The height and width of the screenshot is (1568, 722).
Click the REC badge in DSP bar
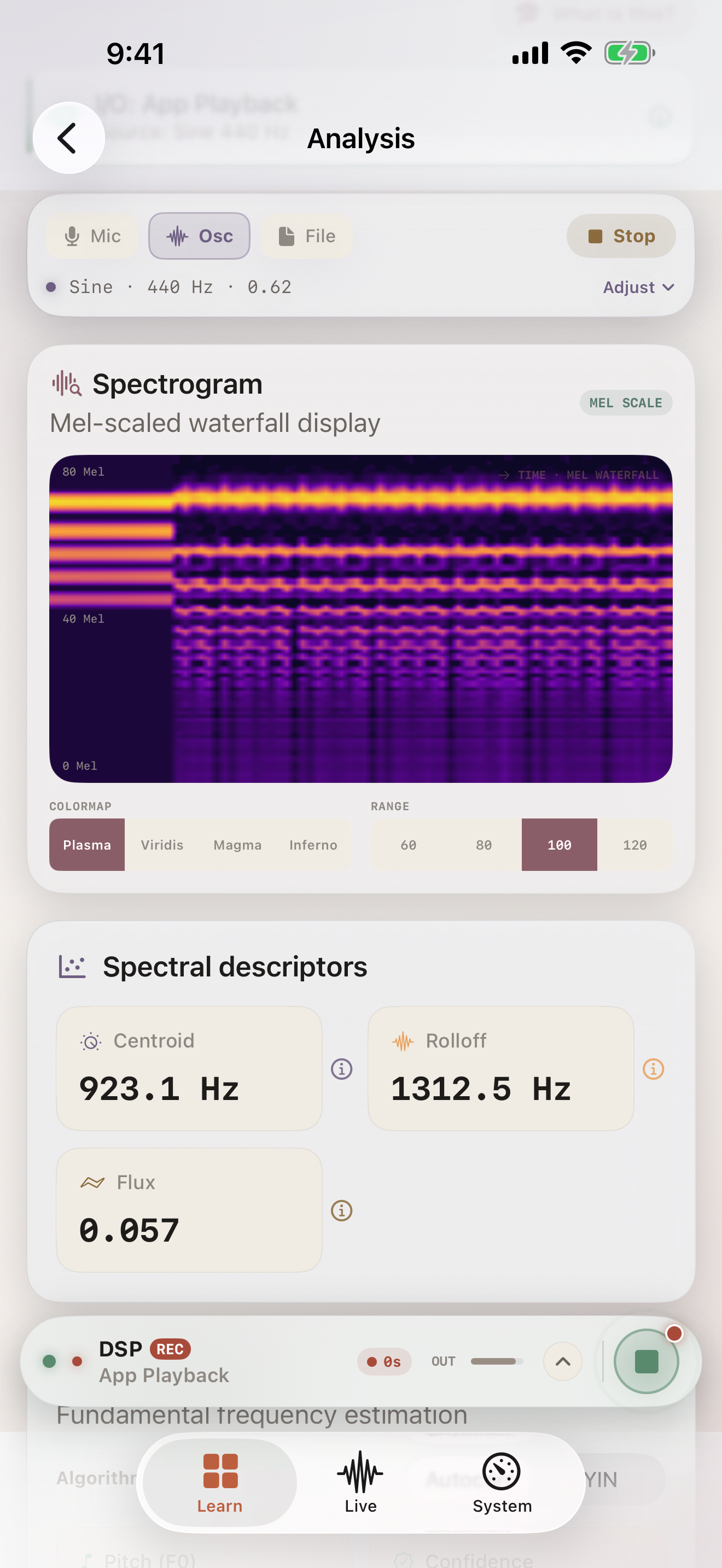click(170, 1349)
